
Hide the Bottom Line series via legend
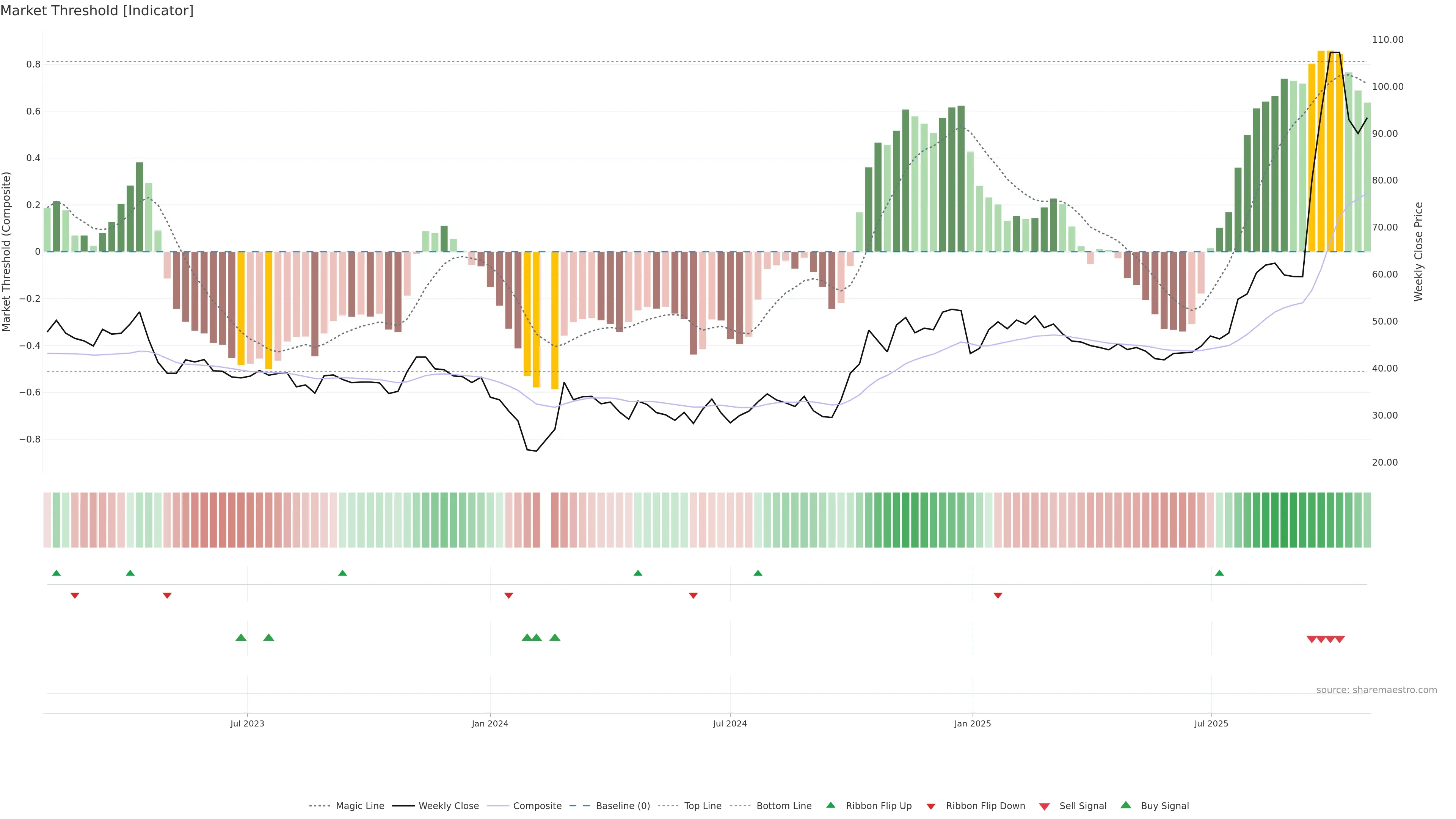pyautogui.click(x=783, y=806)
